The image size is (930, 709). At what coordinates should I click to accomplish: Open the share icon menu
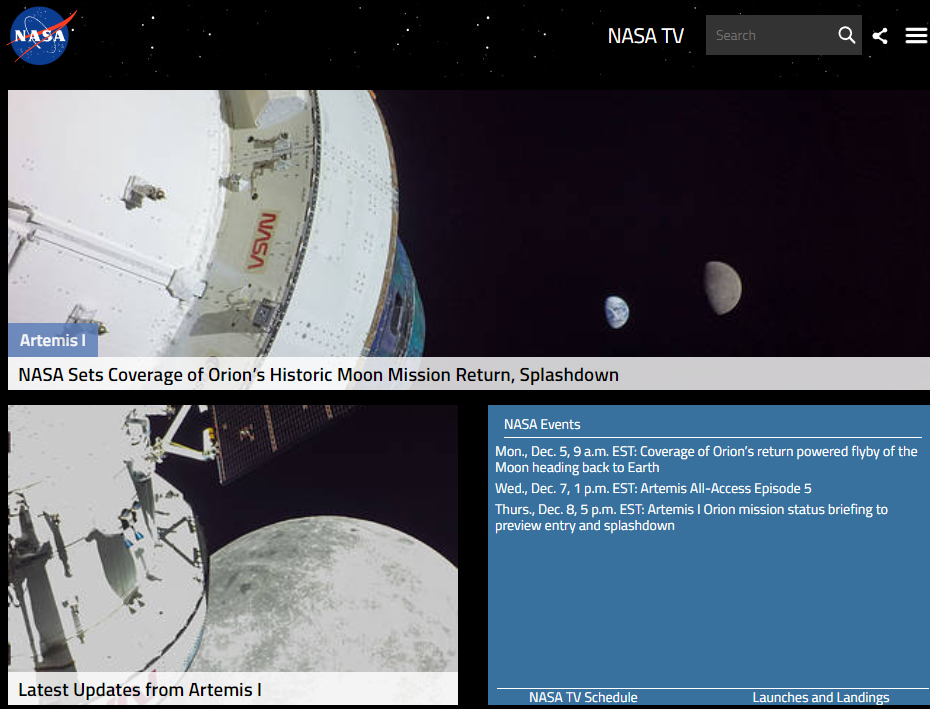(x=880, y=36)
